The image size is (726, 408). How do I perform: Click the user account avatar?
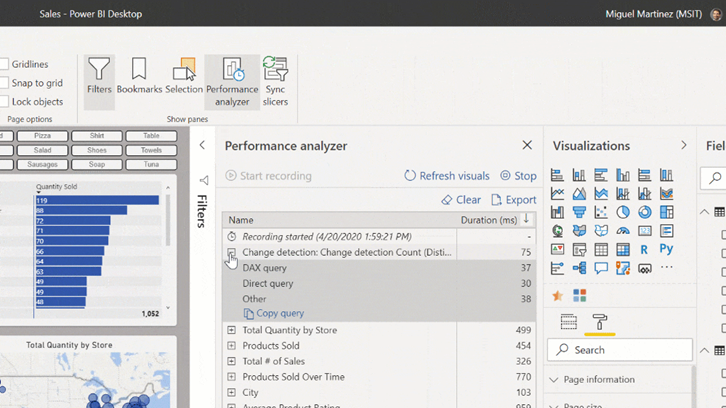pos(716,14)
